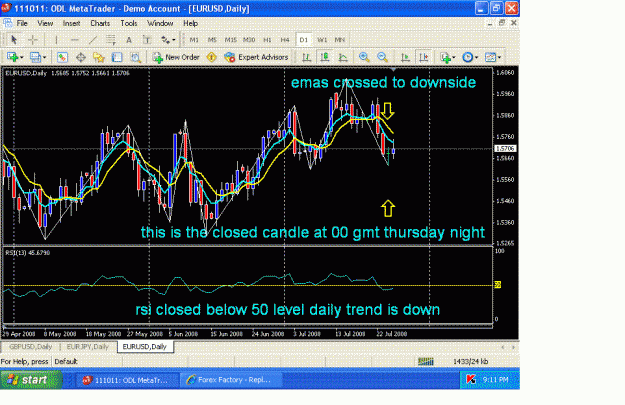Zoom out of the chart
Image resolution: width=625 pixels, height=405 pixels.
point(382,57)
